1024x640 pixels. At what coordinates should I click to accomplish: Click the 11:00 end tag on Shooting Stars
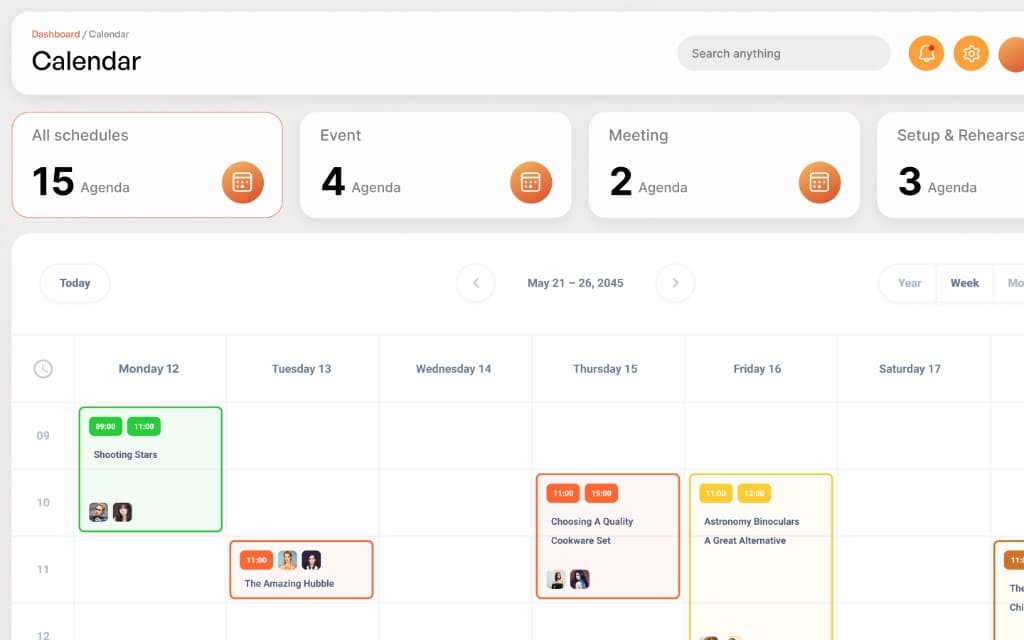[144, 426]
